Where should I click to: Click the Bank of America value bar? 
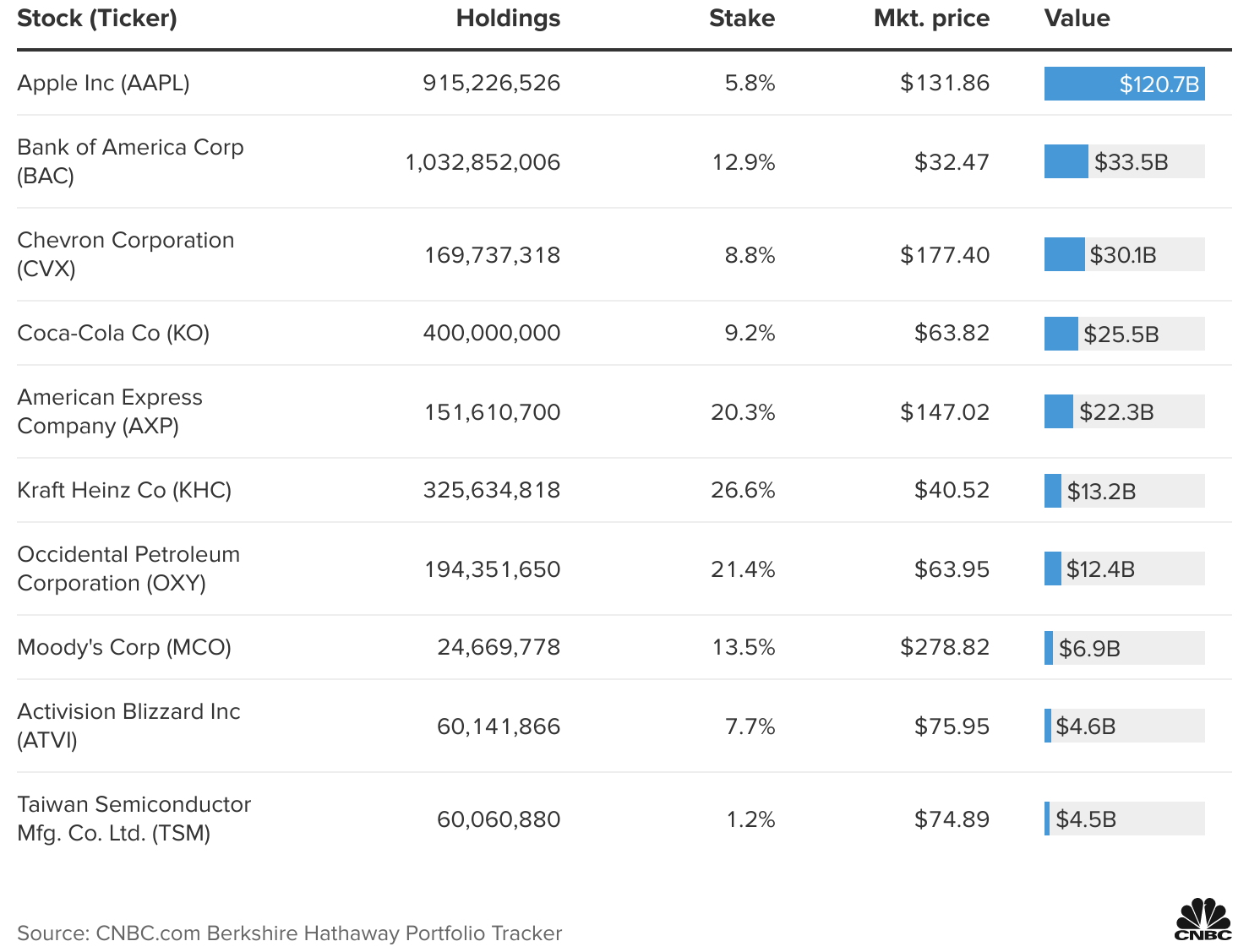point(1124,161)
